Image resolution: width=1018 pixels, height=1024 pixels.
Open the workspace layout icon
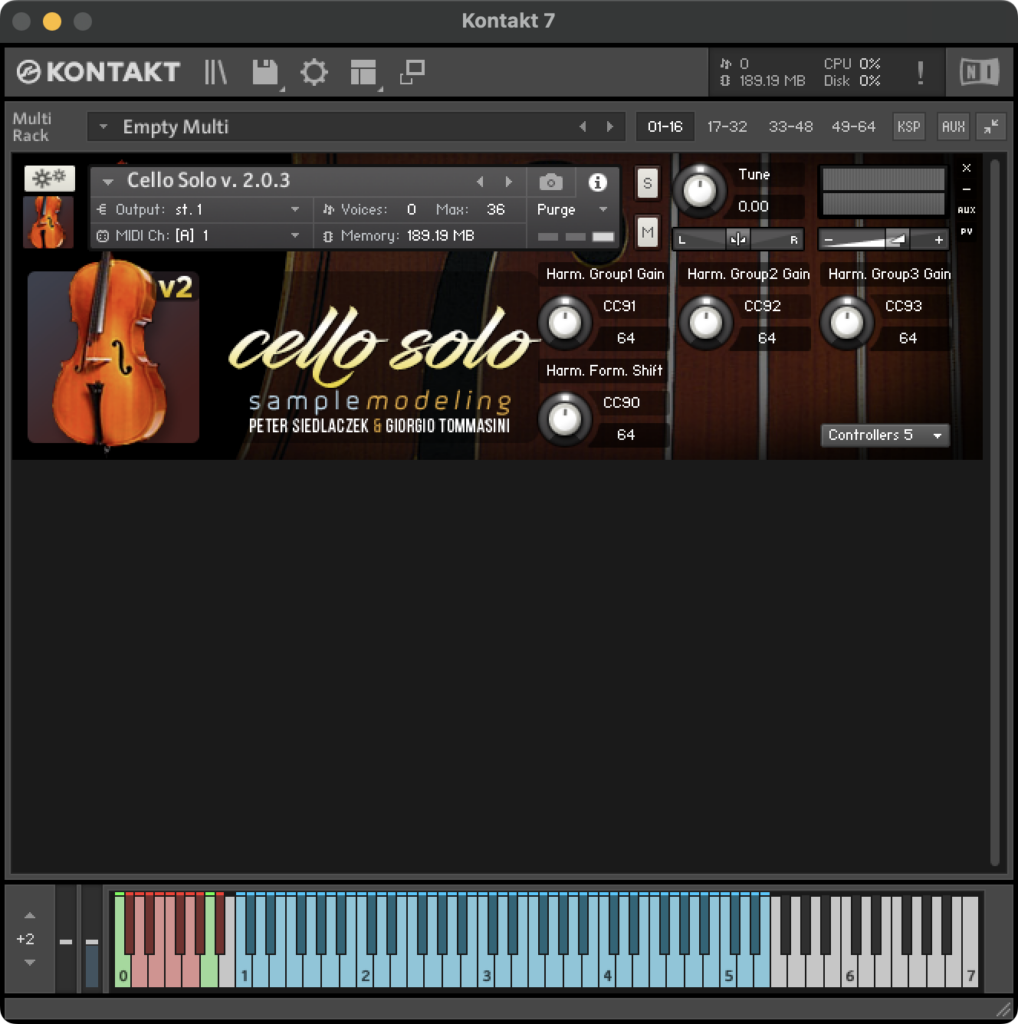coord(363,72)
